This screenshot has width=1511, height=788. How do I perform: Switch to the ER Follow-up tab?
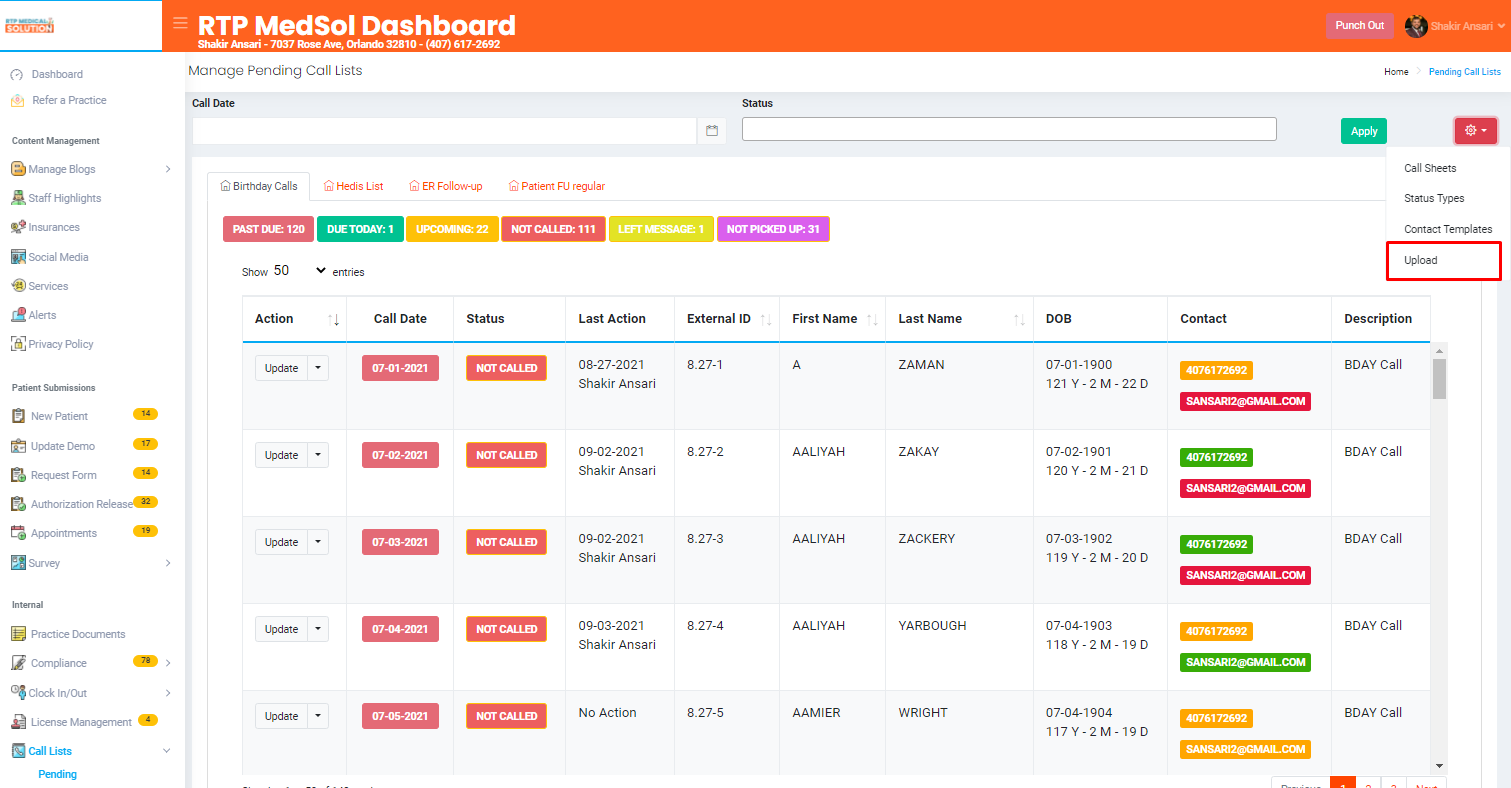[446, 186]
